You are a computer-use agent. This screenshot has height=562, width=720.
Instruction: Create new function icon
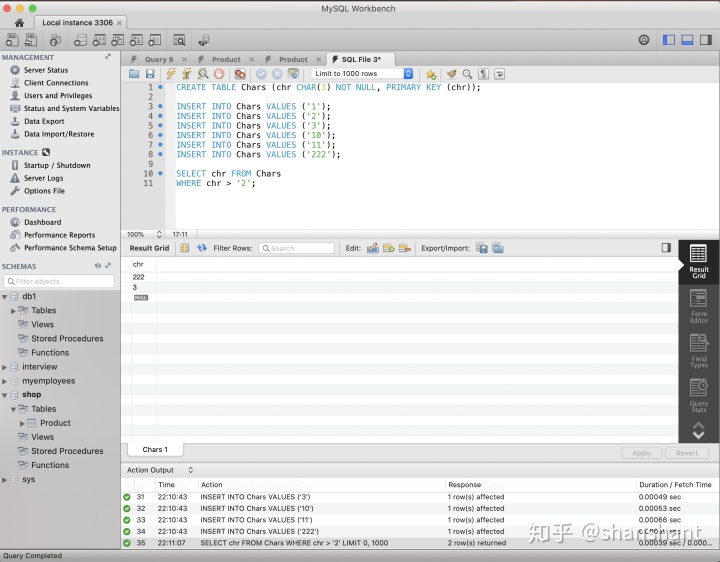155,40
